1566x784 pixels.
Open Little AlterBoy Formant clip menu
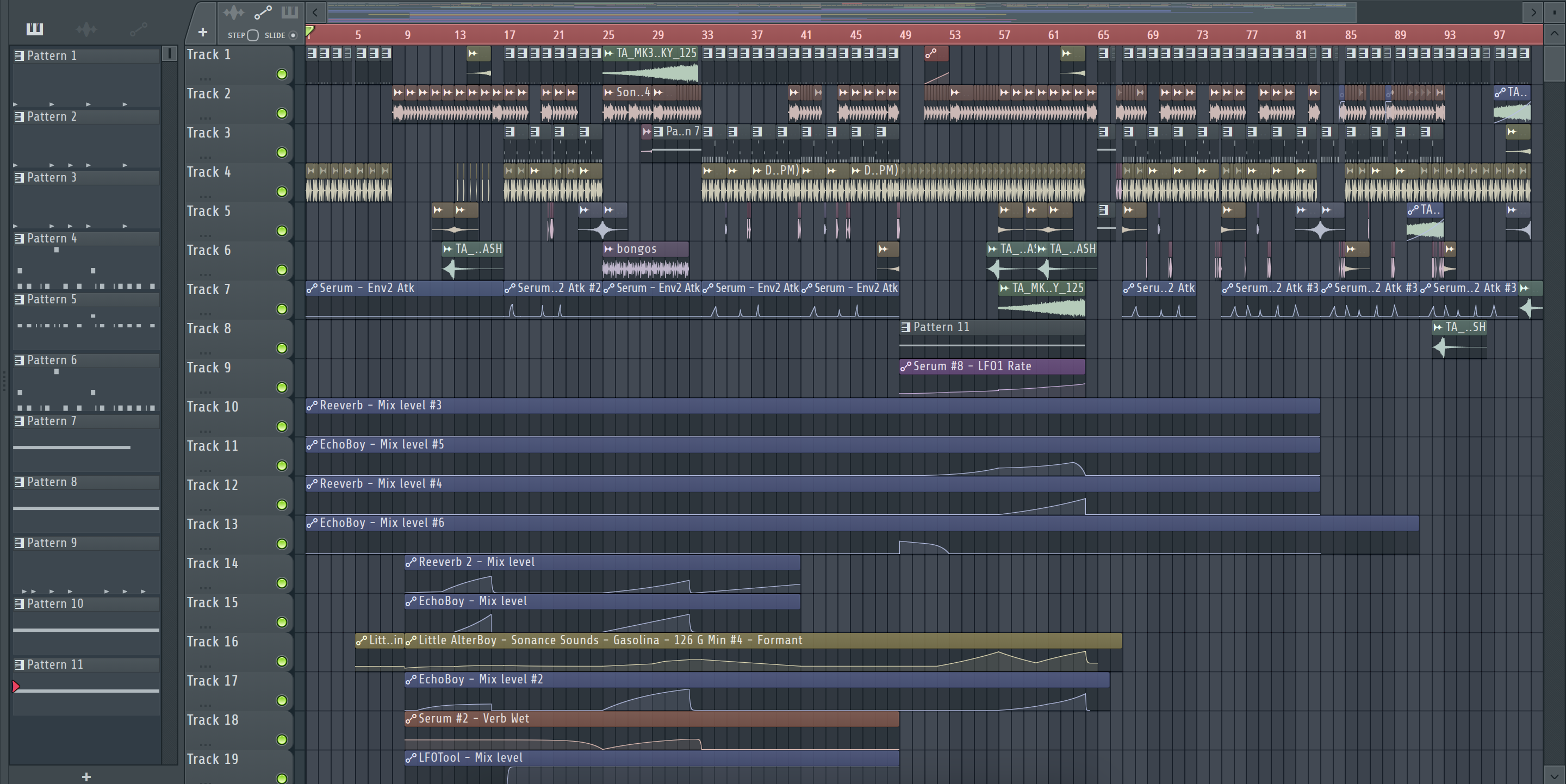pos(411,640)
